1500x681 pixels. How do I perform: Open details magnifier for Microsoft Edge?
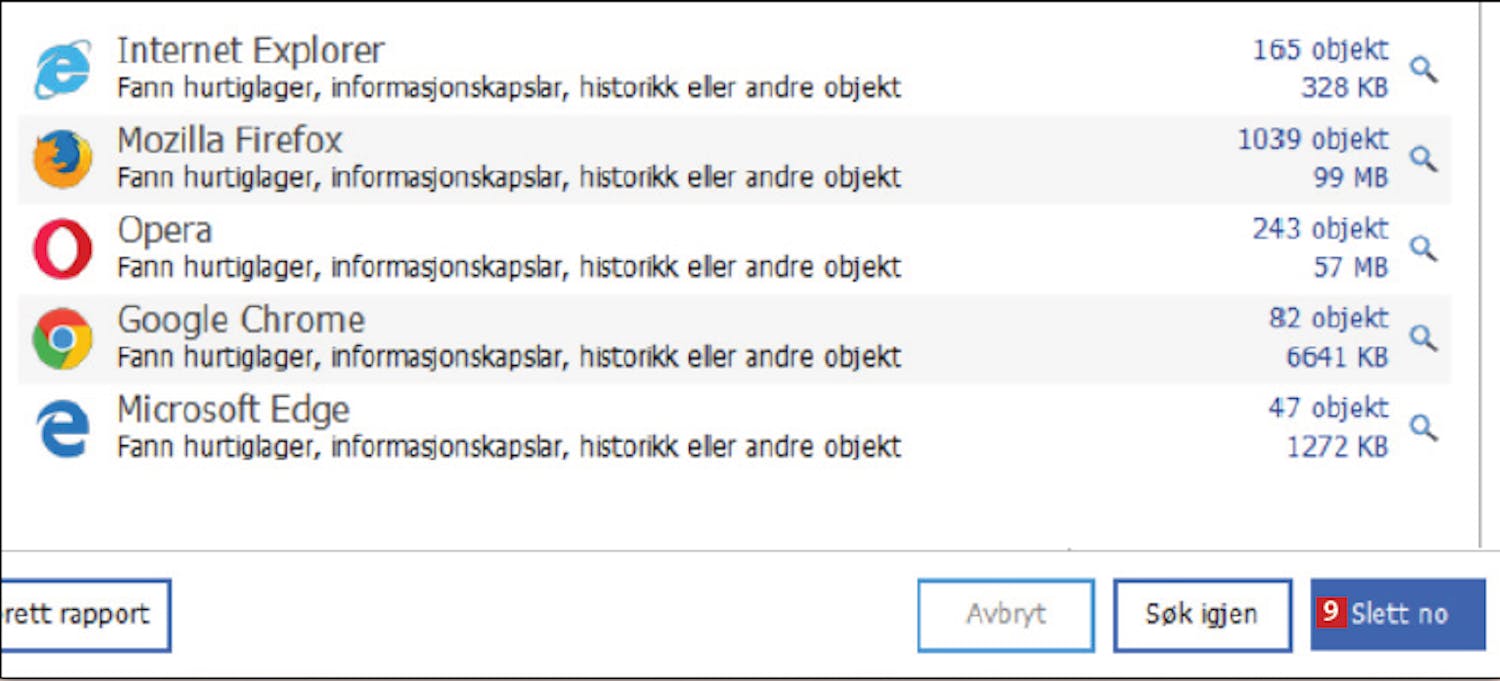pos(1423,428)
